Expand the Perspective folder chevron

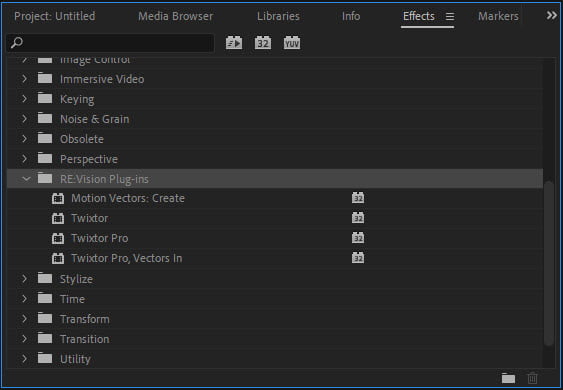pos(24,158)
